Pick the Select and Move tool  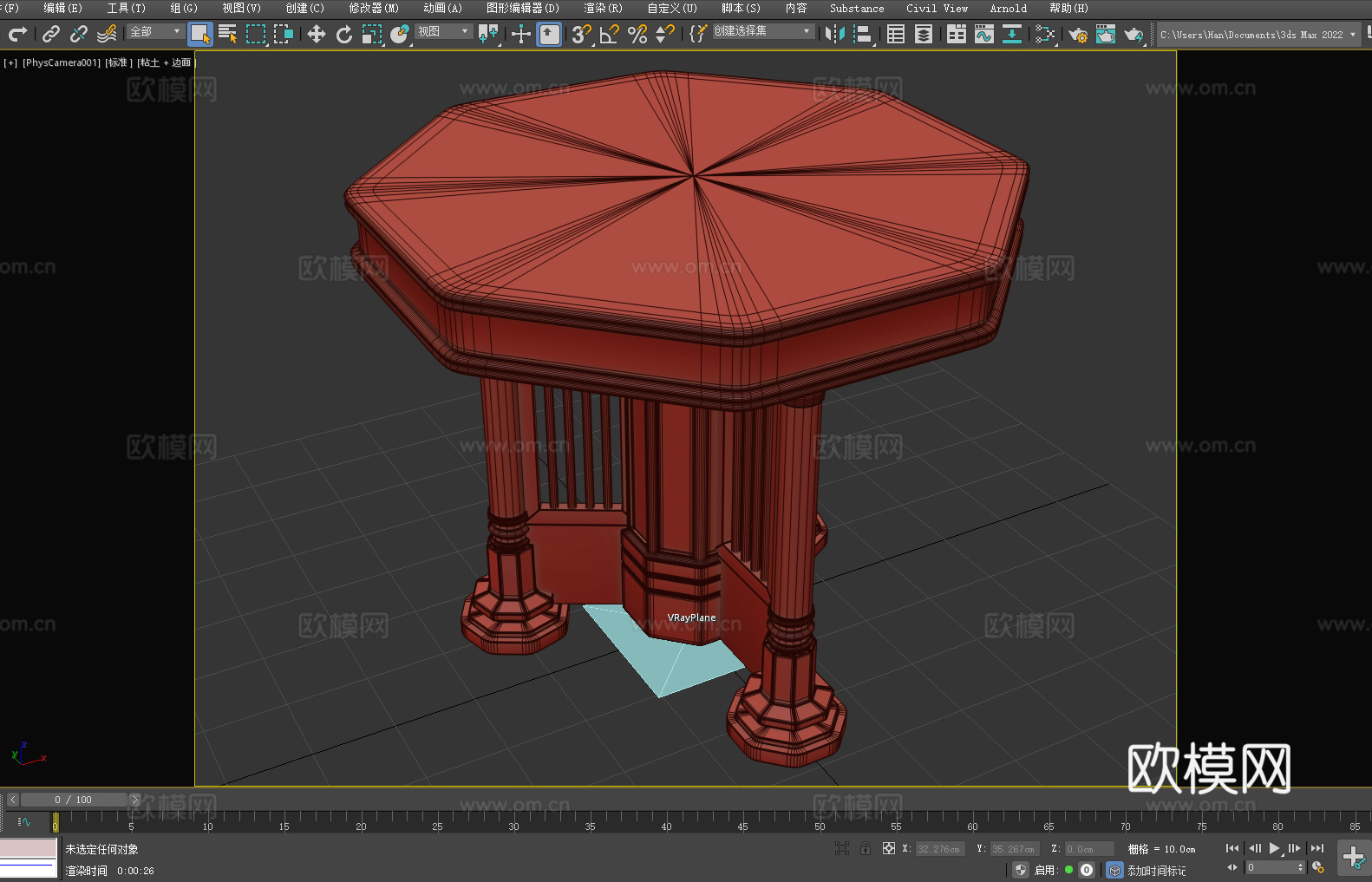(317, 35)
